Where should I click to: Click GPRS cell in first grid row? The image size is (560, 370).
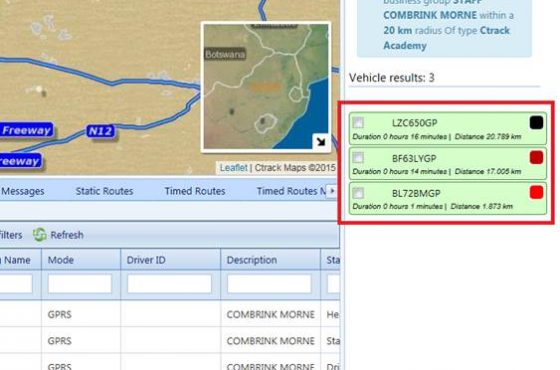pyautogui.click(x=60, y=314)
